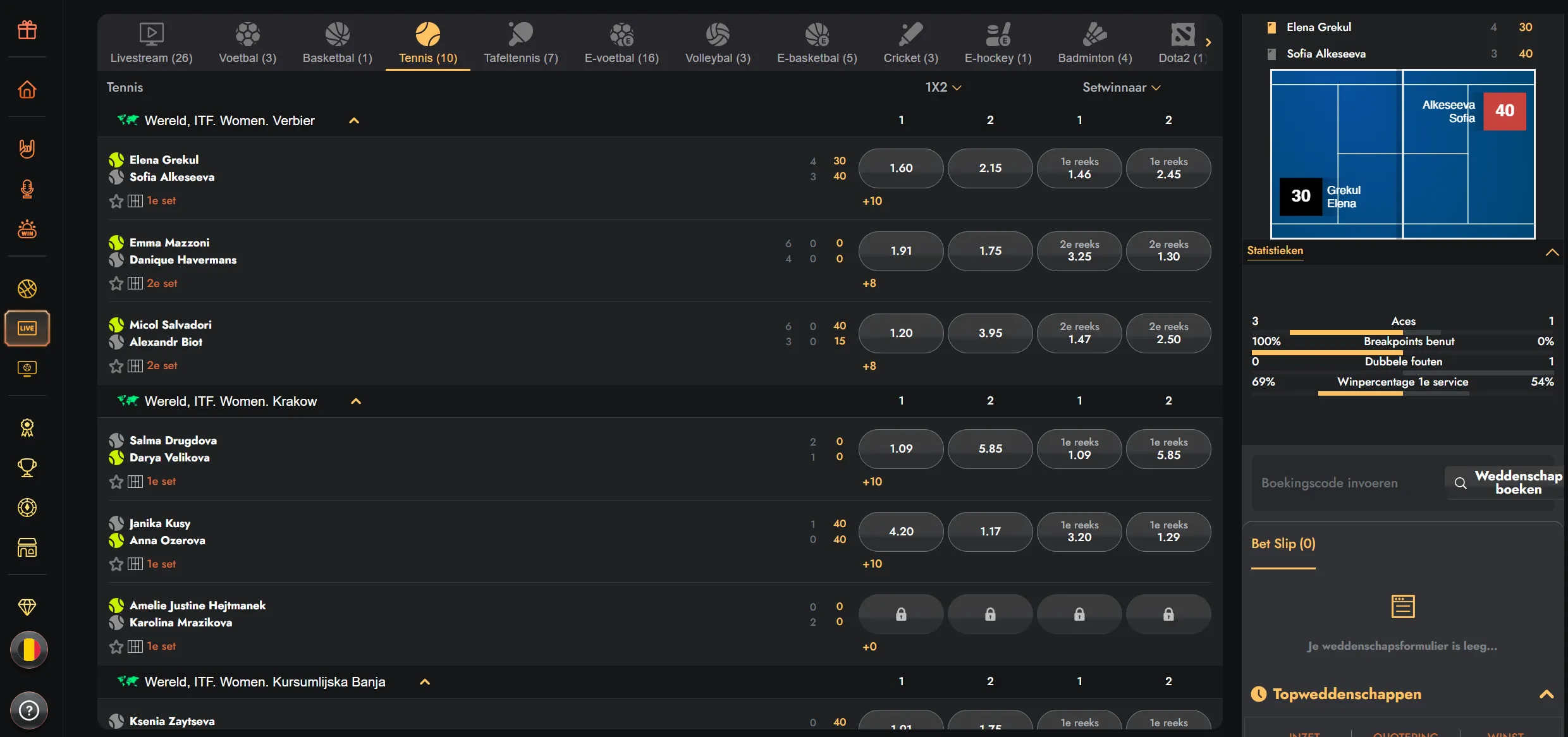Open the trophy tournaments sidebar icon
Viewport: 1568px width, 737px height.
click(27, 468)
